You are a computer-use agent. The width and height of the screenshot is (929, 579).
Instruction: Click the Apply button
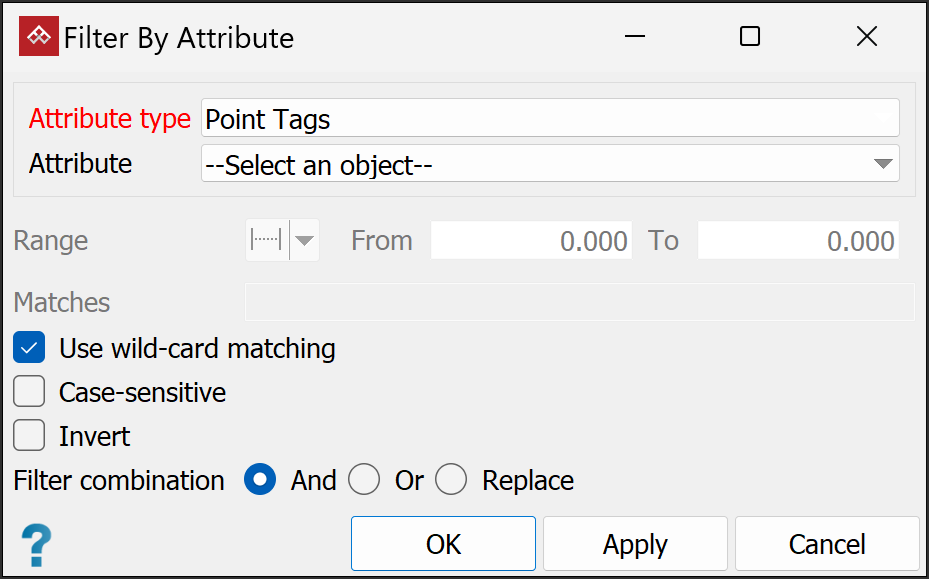tap(635, 544)
